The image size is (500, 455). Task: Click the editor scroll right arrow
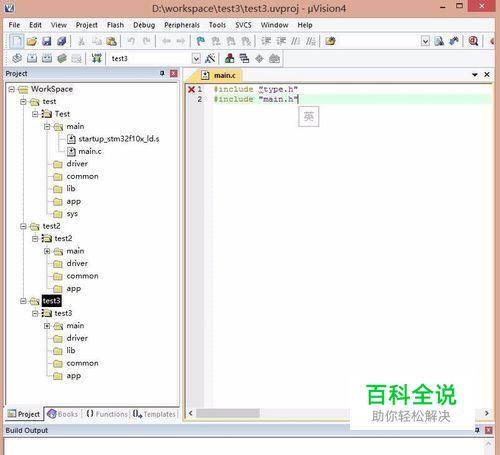click(x=487, y=413)
